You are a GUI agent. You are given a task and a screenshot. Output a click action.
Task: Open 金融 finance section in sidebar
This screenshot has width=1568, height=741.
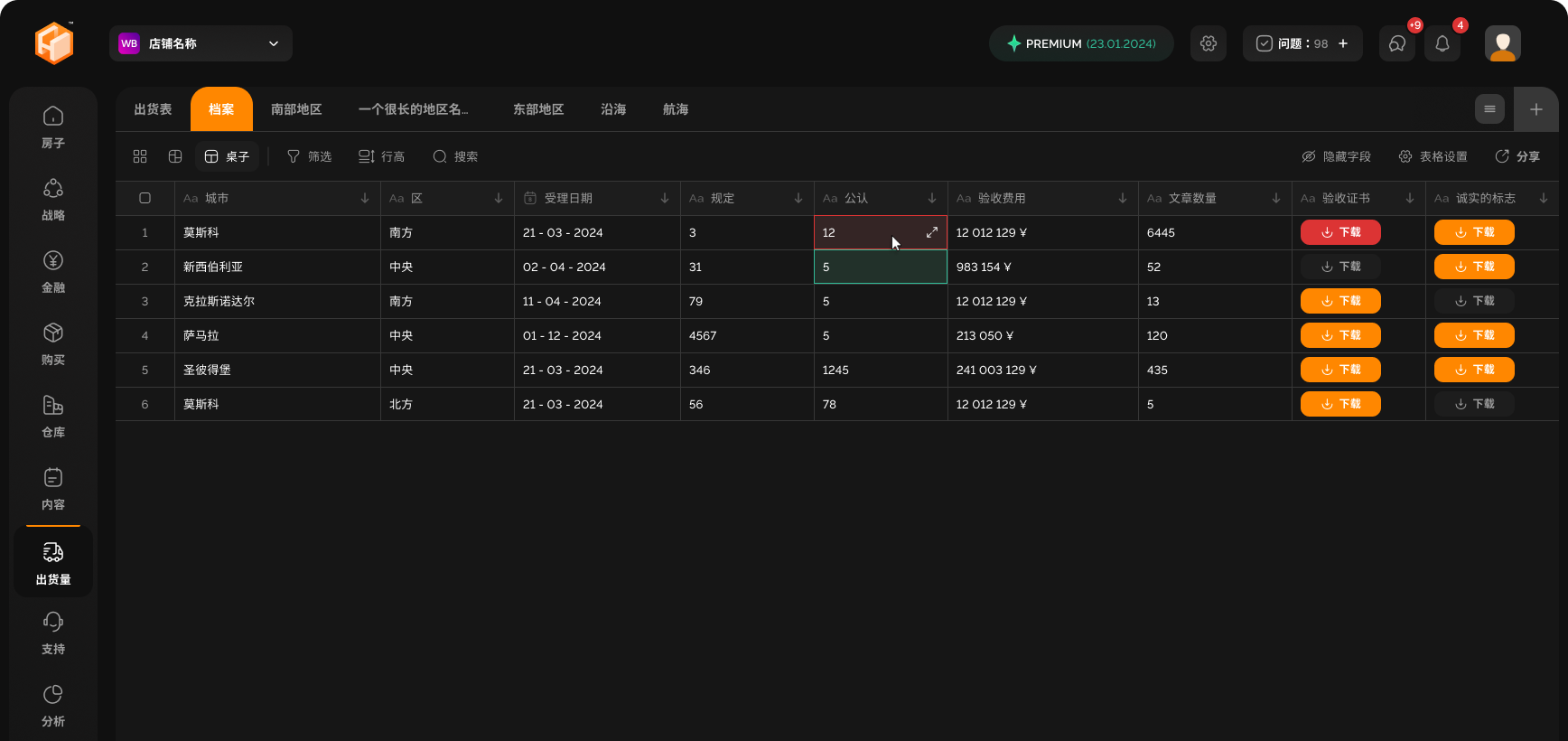(x=53, y=271)
